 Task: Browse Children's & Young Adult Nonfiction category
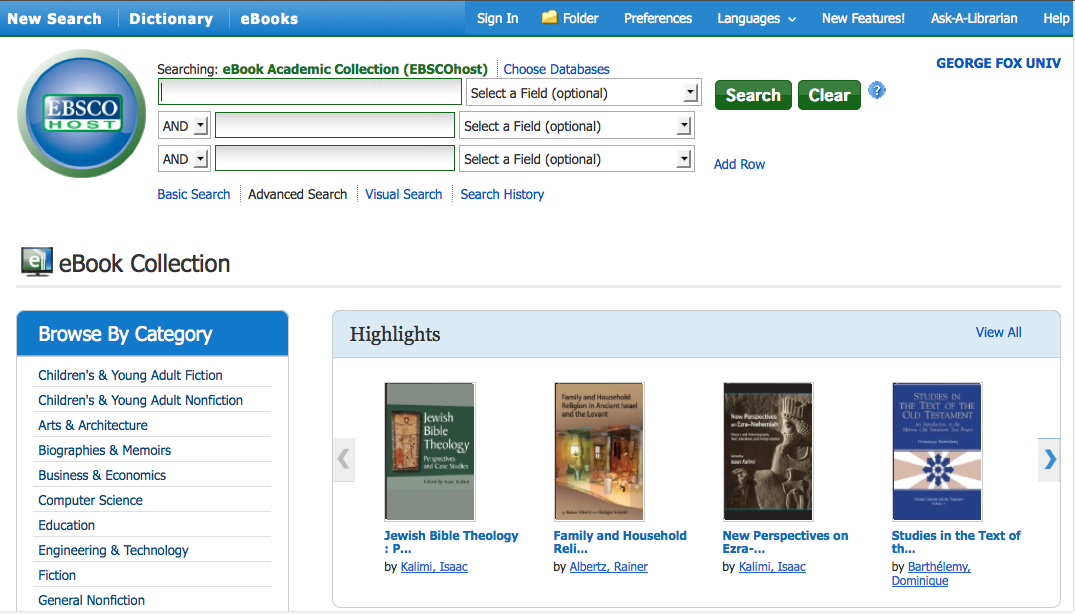pyautogui.click(x=141, y=400)
